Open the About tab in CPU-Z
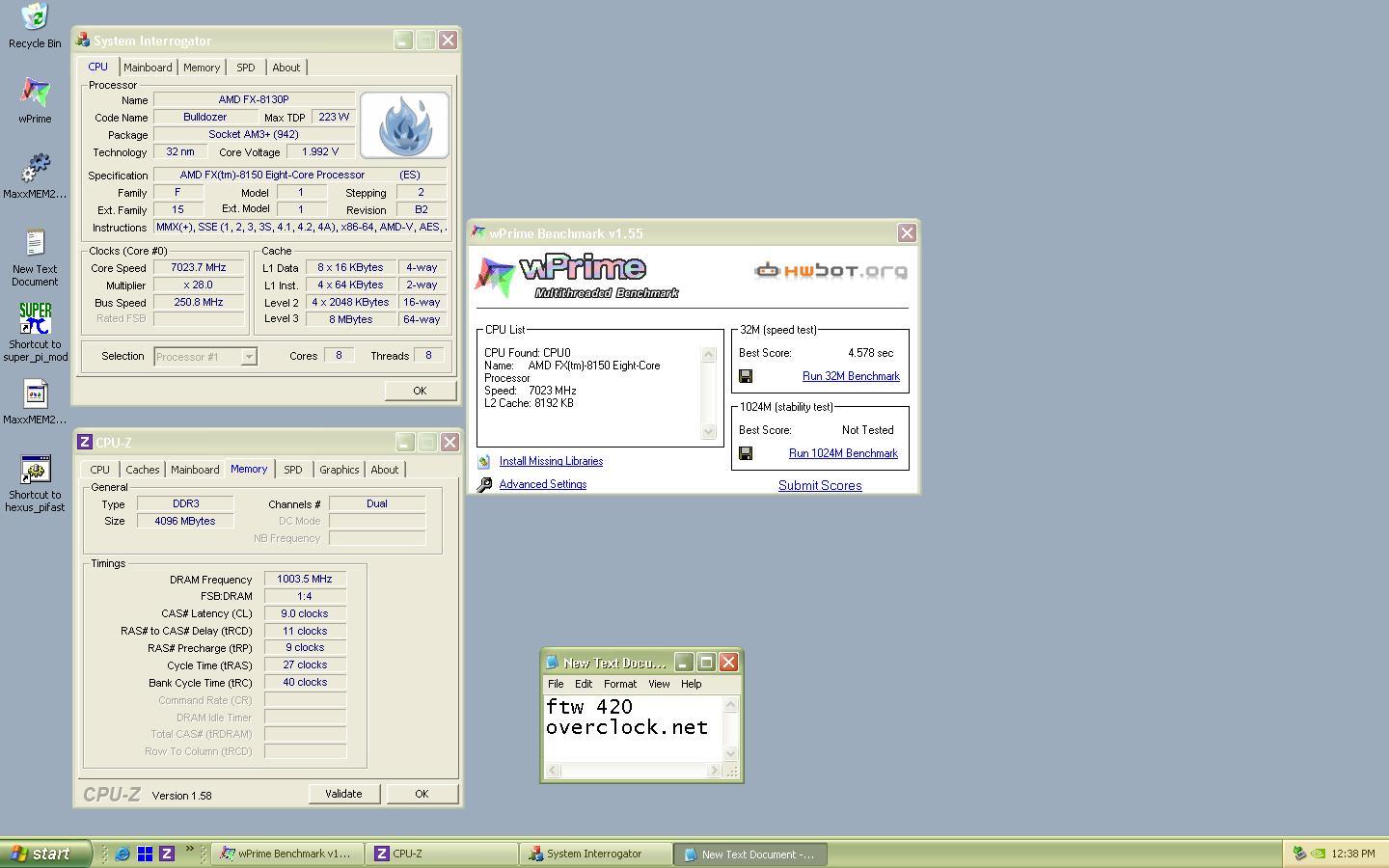 tap(385, 470)
